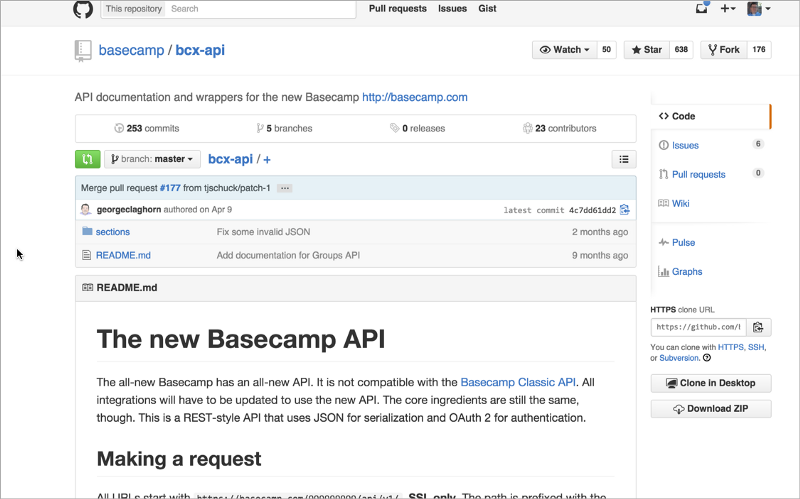Star the bcx-api repository
Screen dimensions: 800x499
[x=646, y=49]
